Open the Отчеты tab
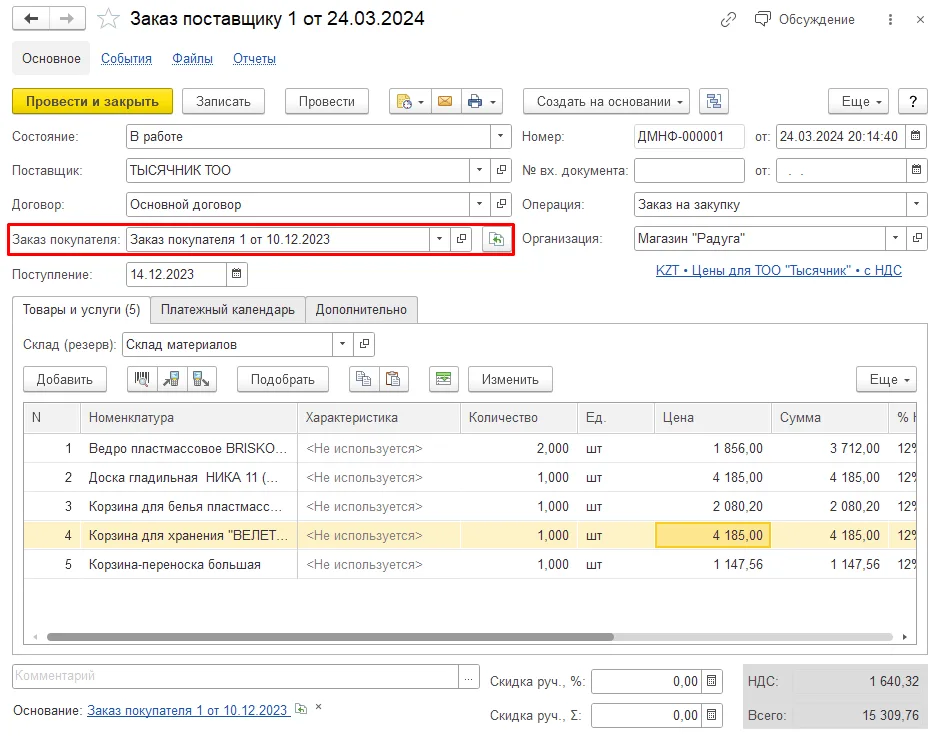This screenshot has height=736, width=936. tap(254, 58)
